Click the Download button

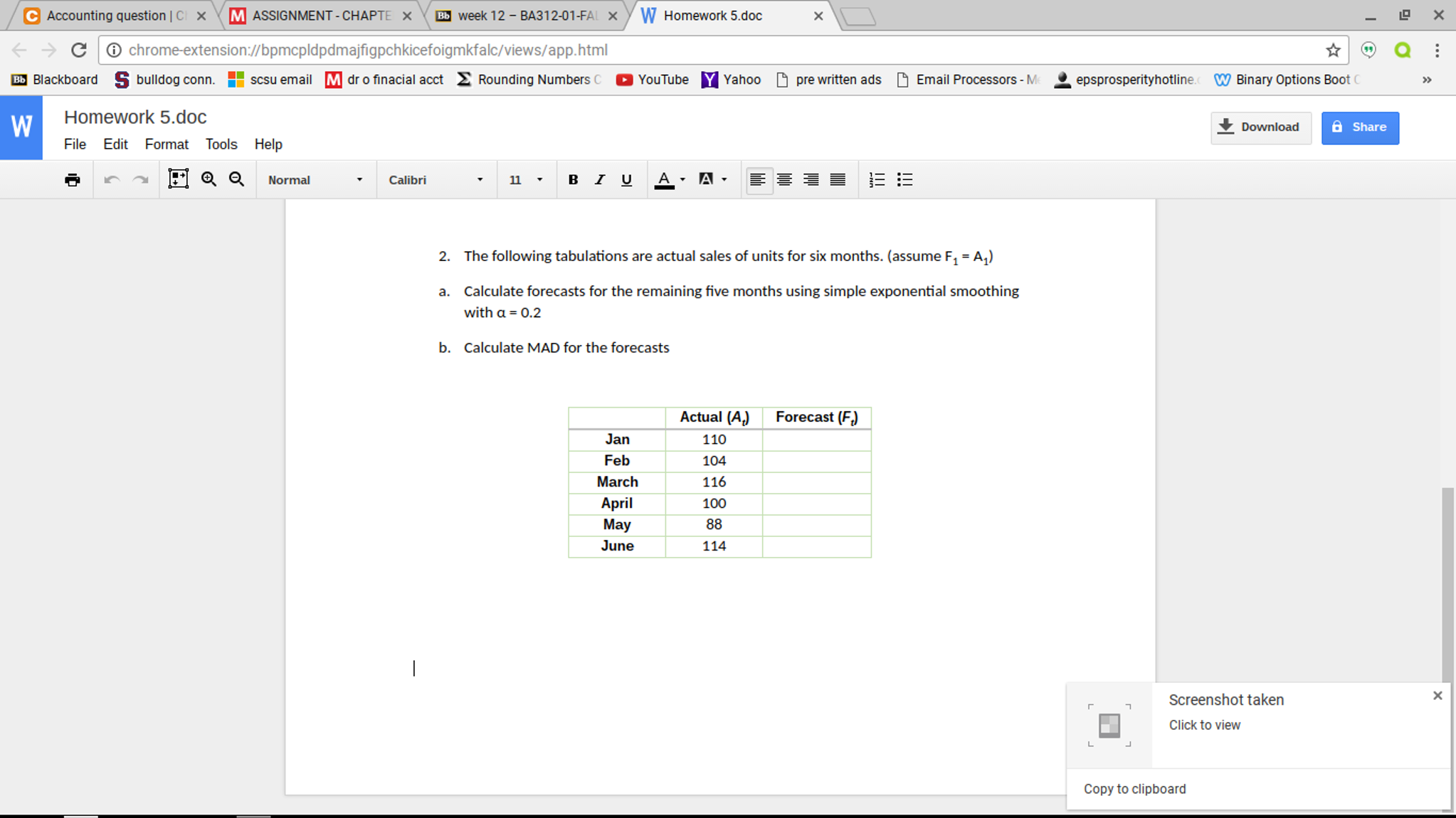coord(1260,126)
